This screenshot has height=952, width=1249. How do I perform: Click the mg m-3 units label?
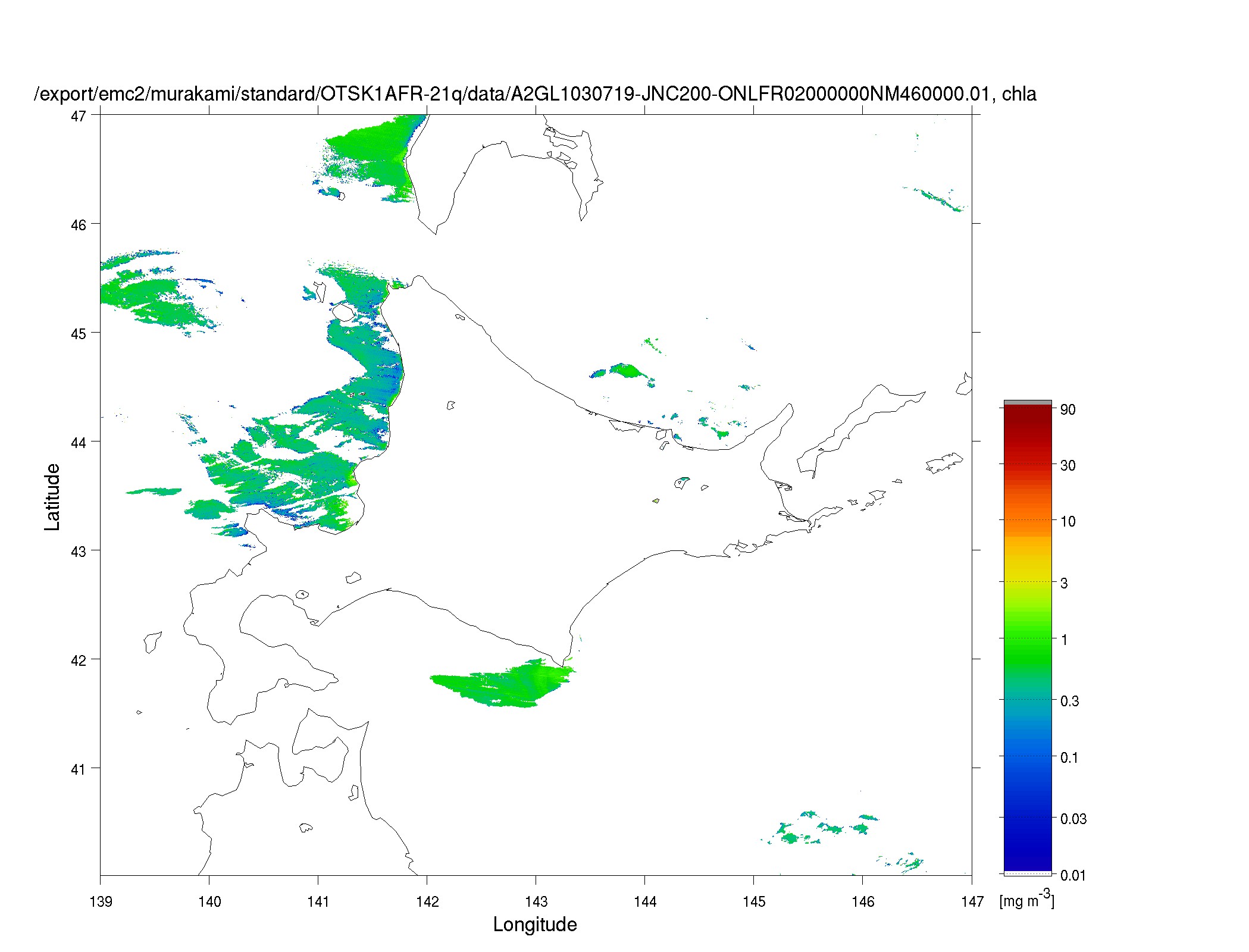click(1026, 898)
